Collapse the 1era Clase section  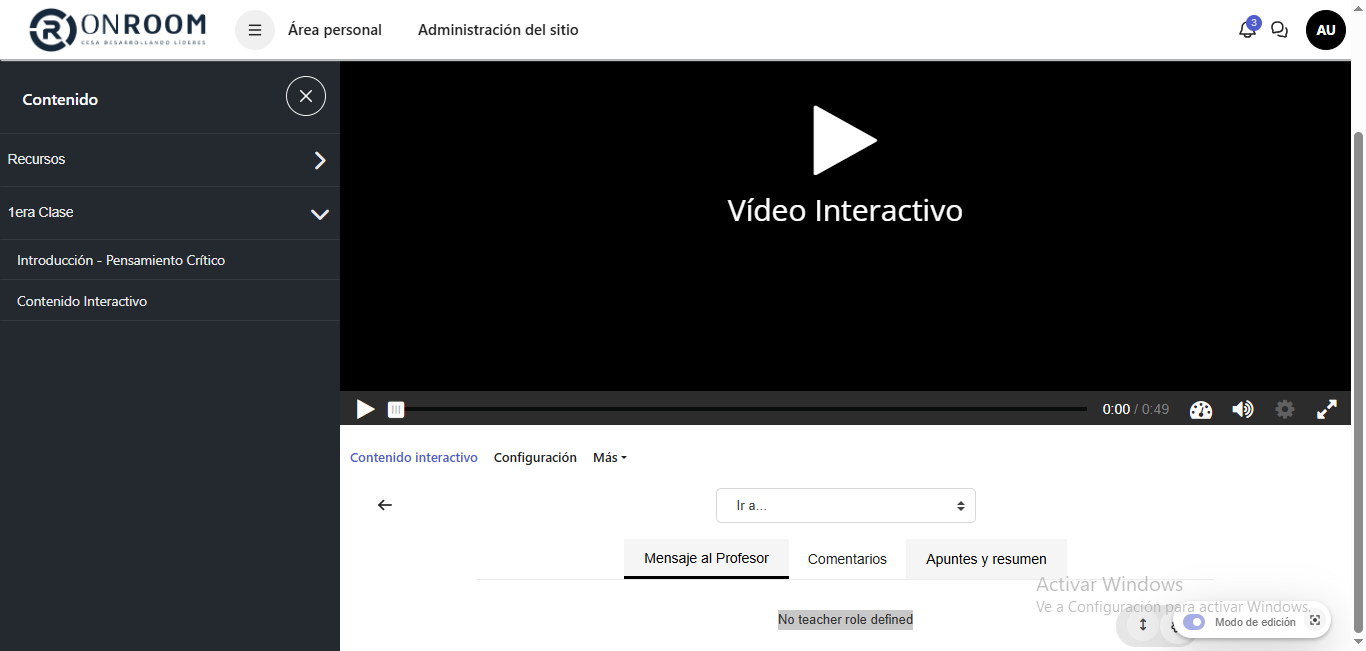(320, 214)
